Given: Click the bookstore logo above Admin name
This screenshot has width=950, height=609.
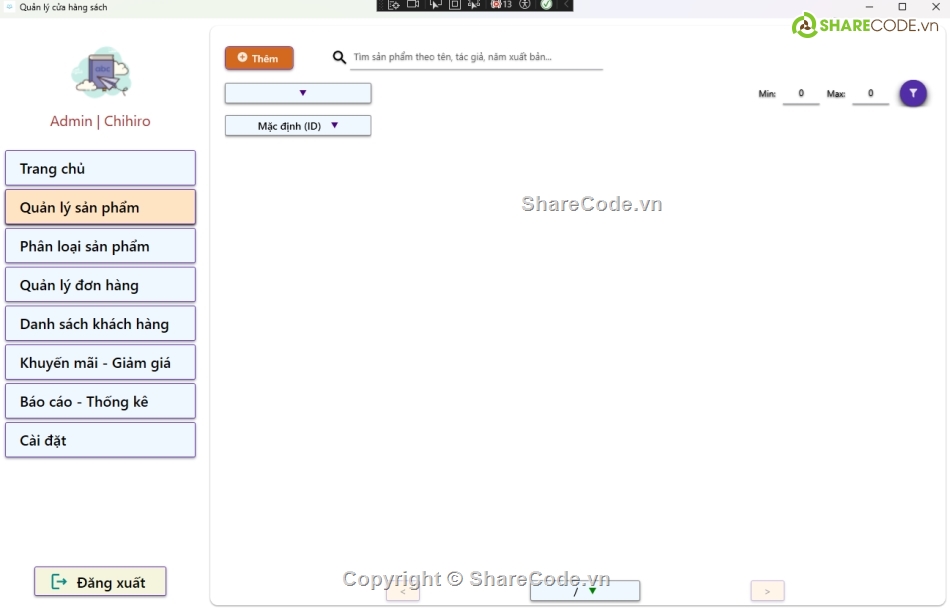Looking at the screenshot, I should [100, 72].
